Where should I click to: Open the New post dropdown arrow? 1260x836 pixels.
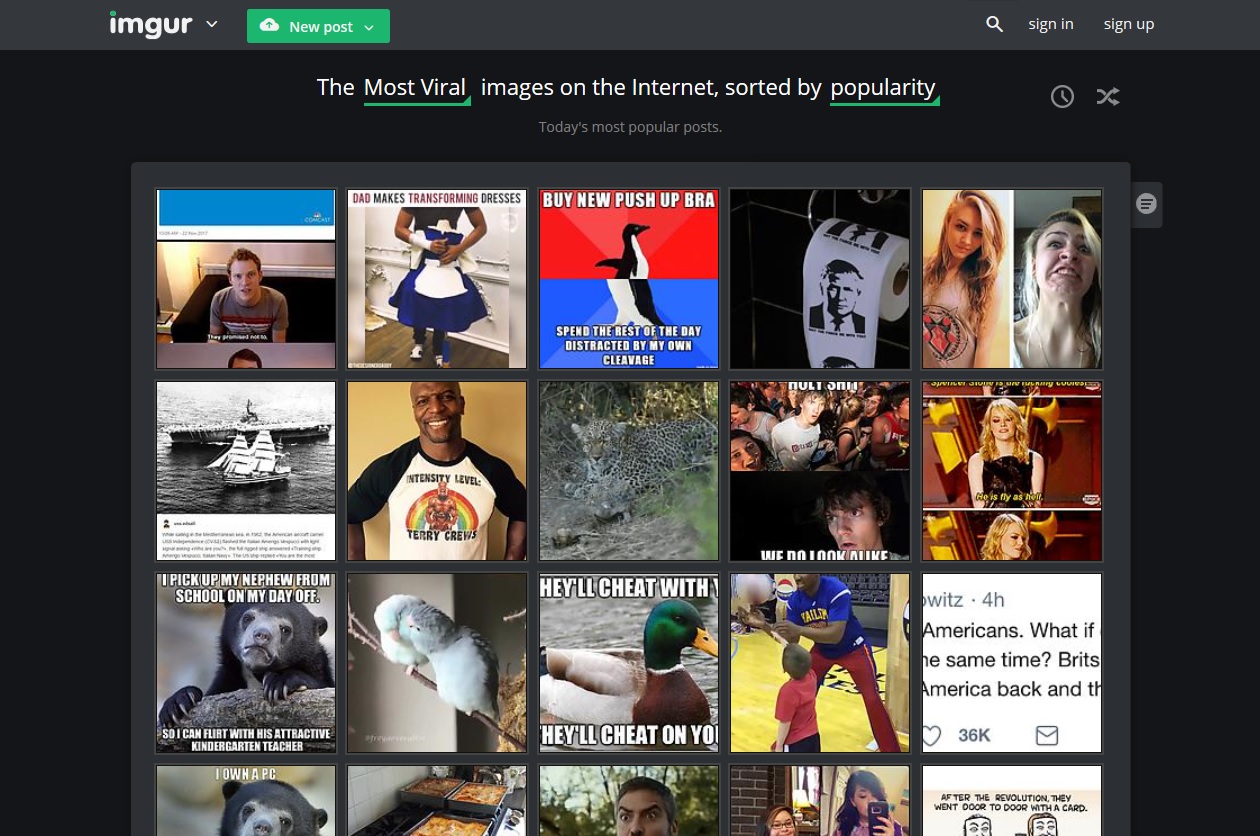pyautogui.click(x=368, y=27)
